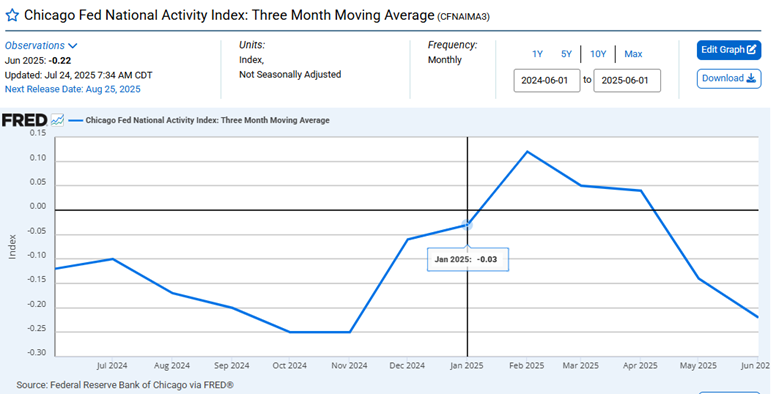Click the -0.25 y-axis value
779x394 pixels.
click(x=36, y=329)
